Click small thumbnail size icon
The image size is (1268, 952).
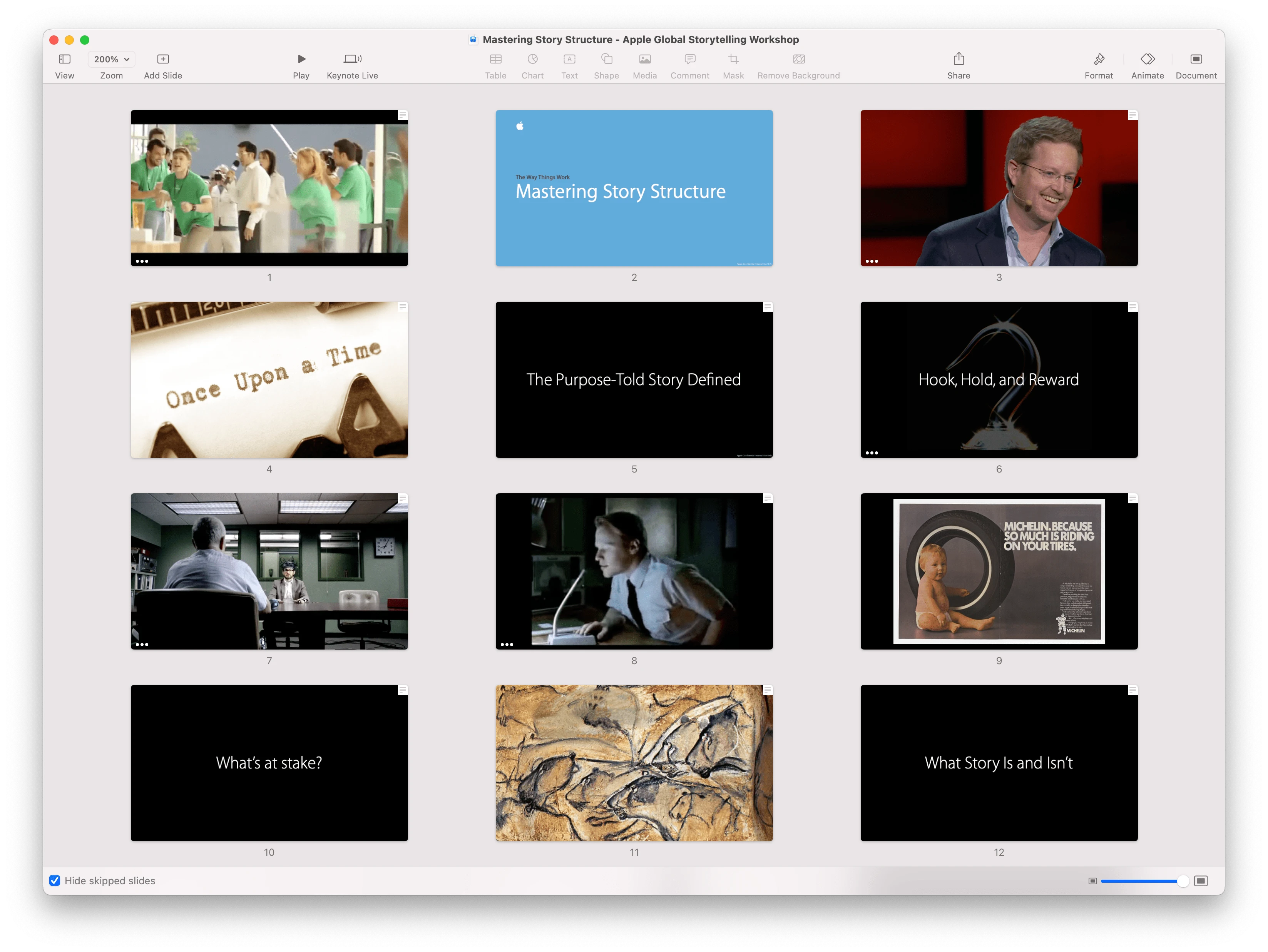(x=1092, y=881)
